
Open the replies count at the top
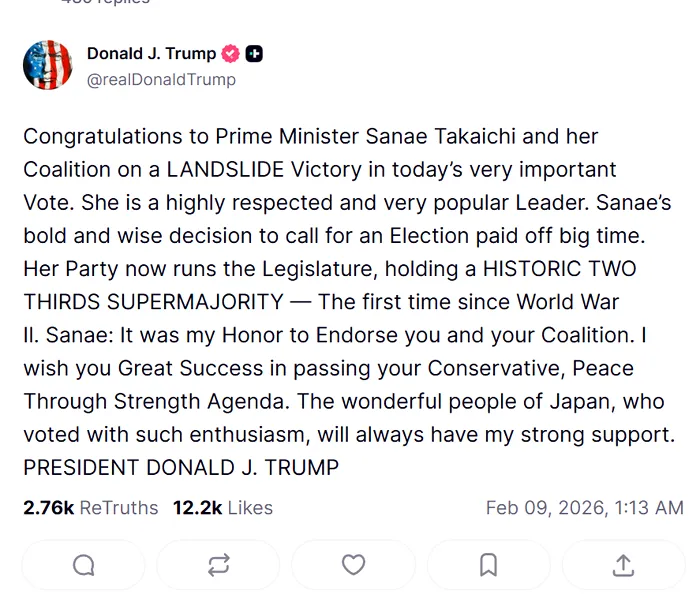click(x=105, y=2)
